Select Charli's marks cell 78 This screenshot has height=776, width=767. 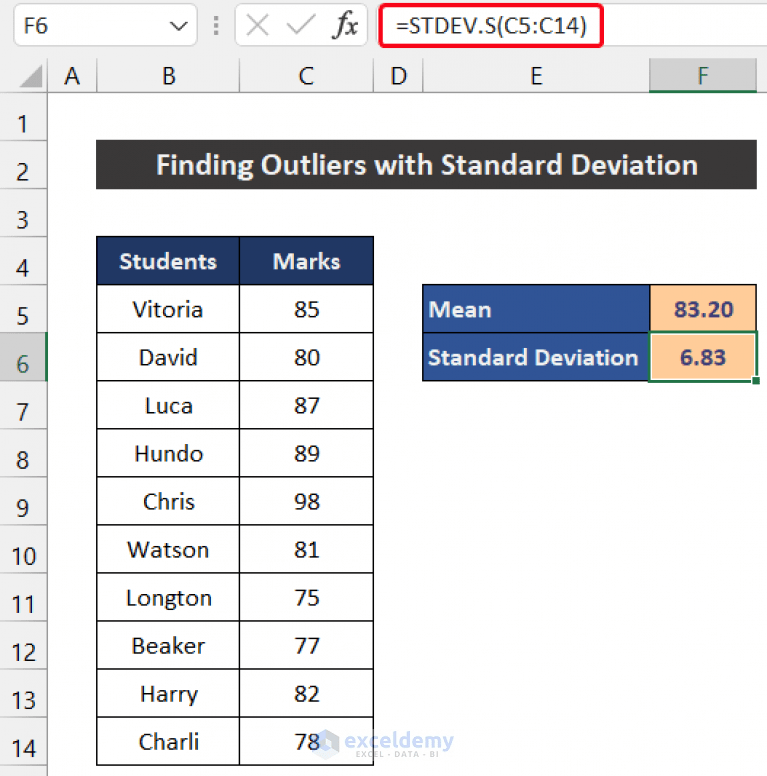pyautogui.click(x=306, y=741)
